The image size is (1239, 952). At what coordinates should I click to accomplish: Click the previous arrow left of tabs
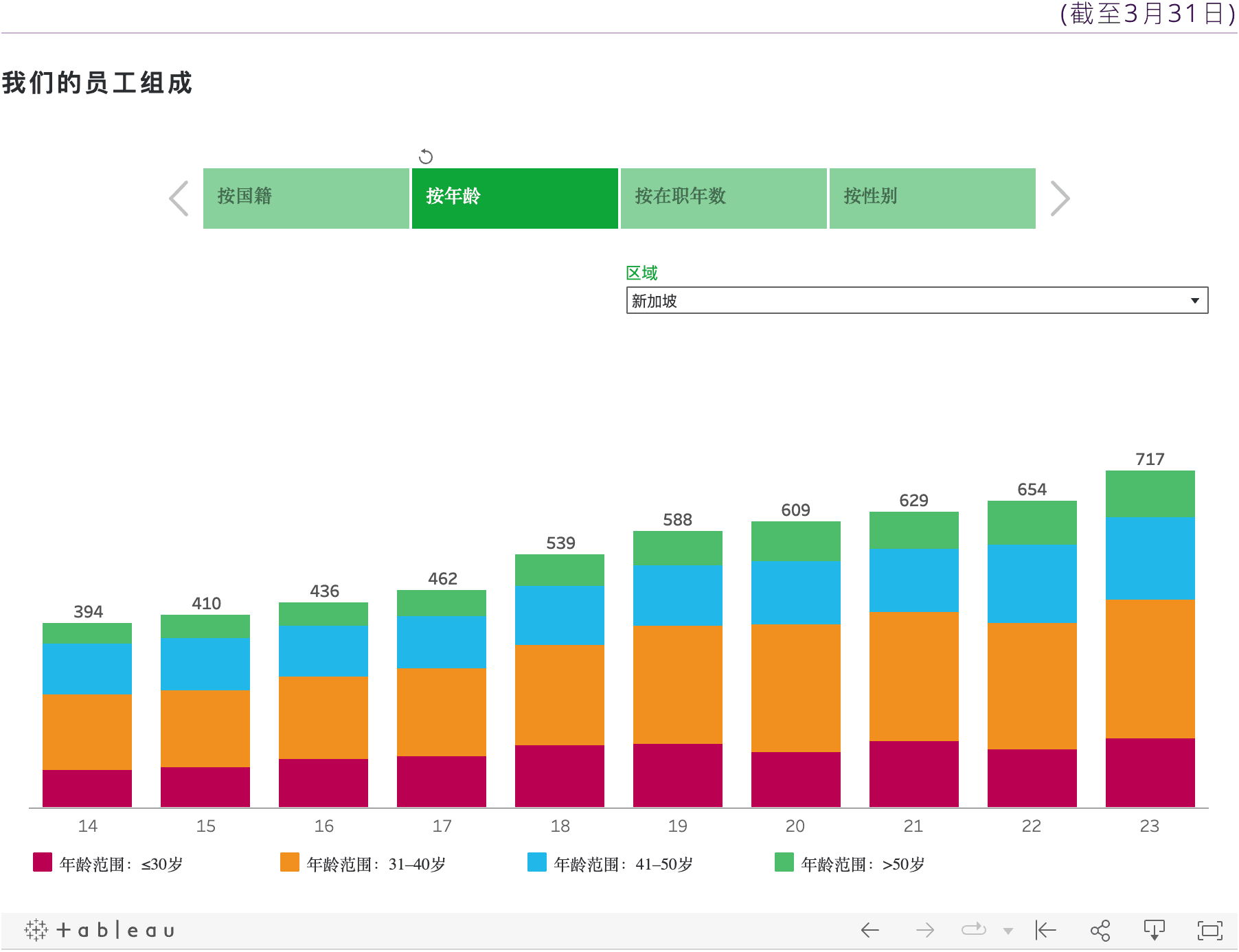coord(179,199)
